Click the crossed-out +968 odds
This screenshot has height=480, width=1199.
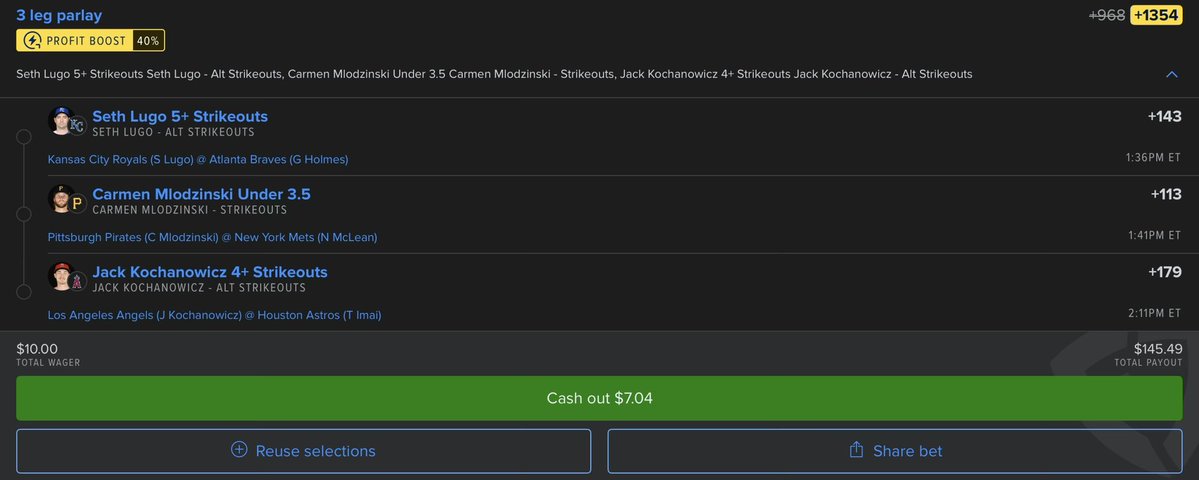(x=1106, y=15)
